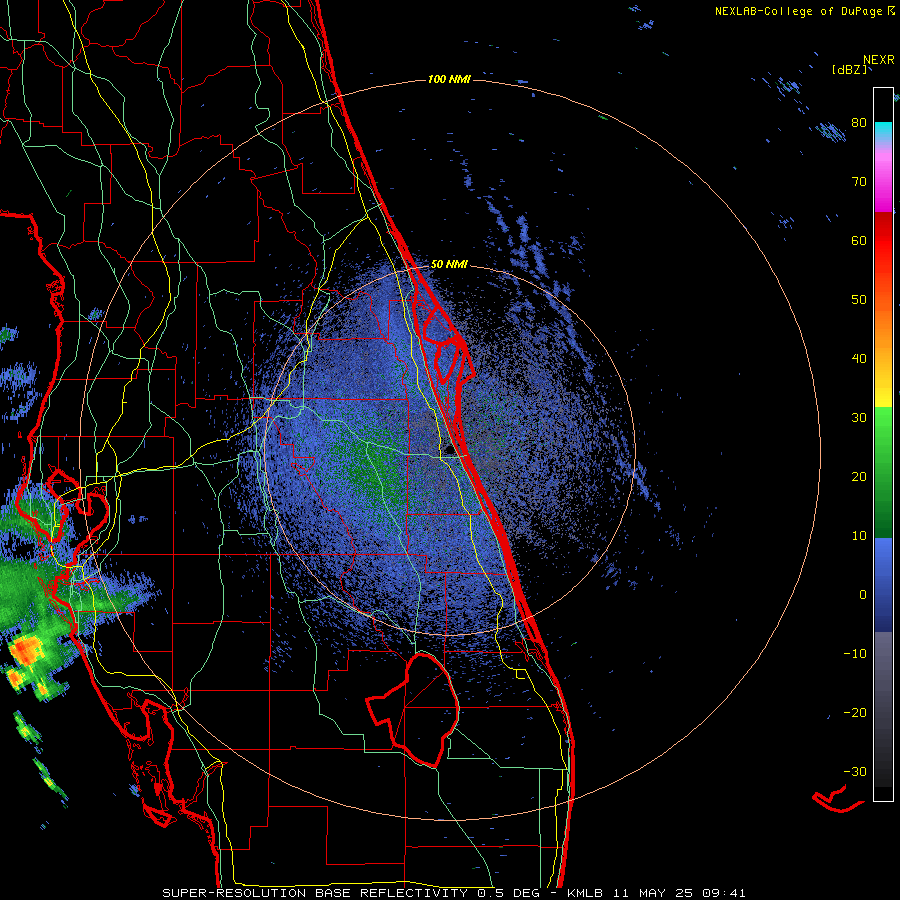900x900 pixels.
Task: Click the vertical dBZ color scale bar
Action: 884,444
